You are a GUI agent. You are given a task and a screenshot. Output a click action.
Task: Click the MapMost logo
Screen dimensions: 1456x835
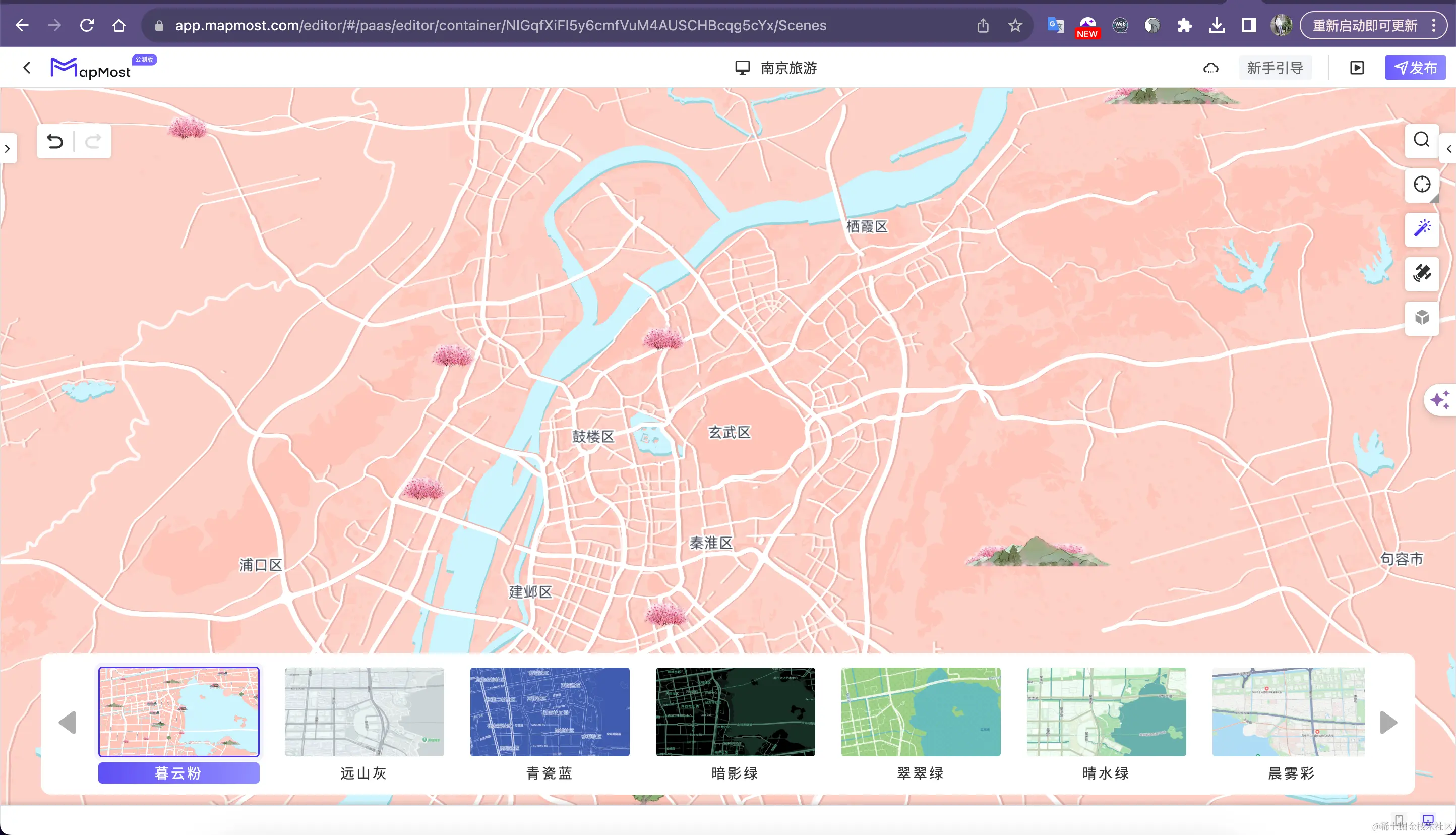[x=91, y=68]
